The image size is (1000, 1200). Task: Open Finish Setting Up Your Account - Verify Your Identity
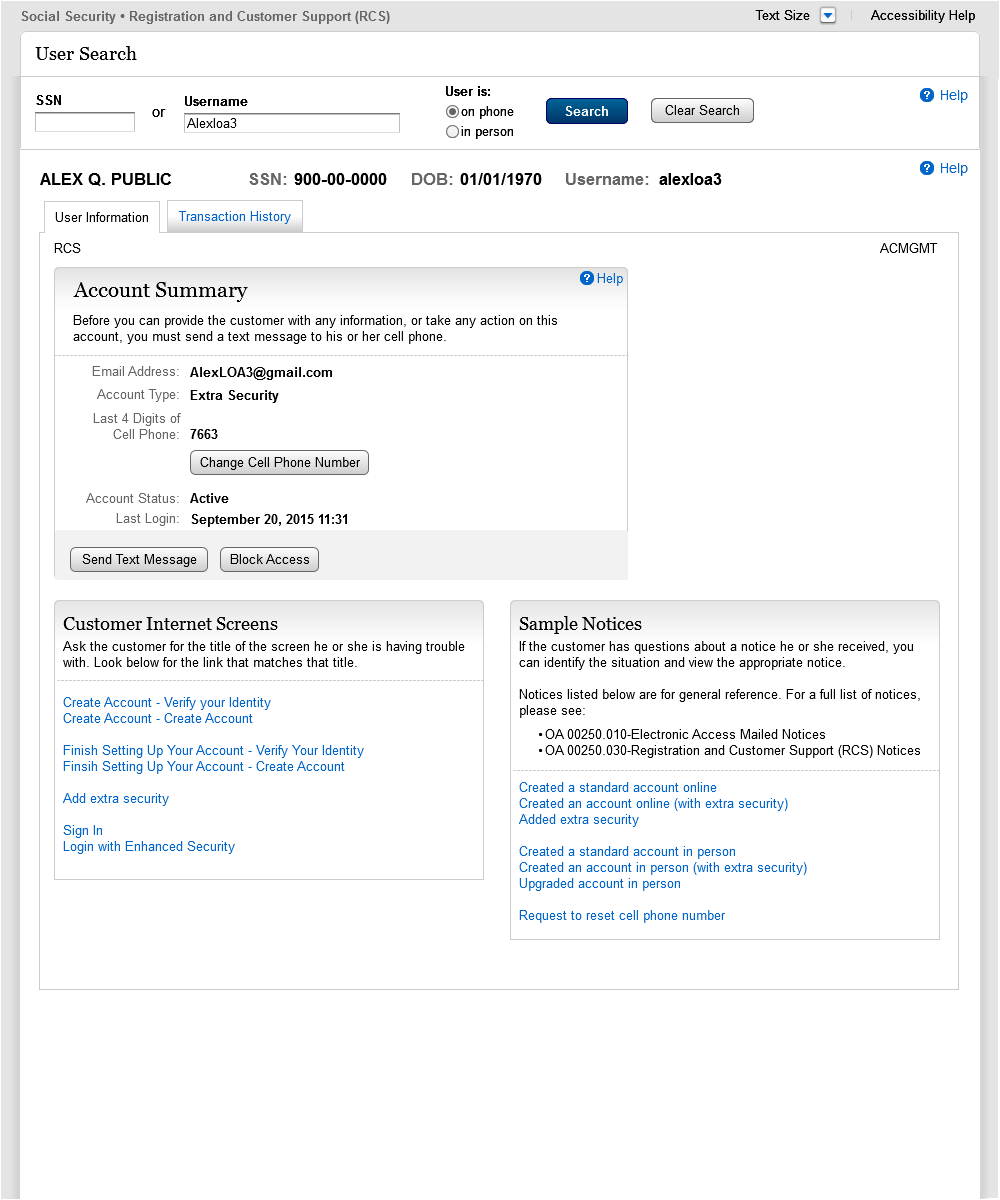point(213,751)
